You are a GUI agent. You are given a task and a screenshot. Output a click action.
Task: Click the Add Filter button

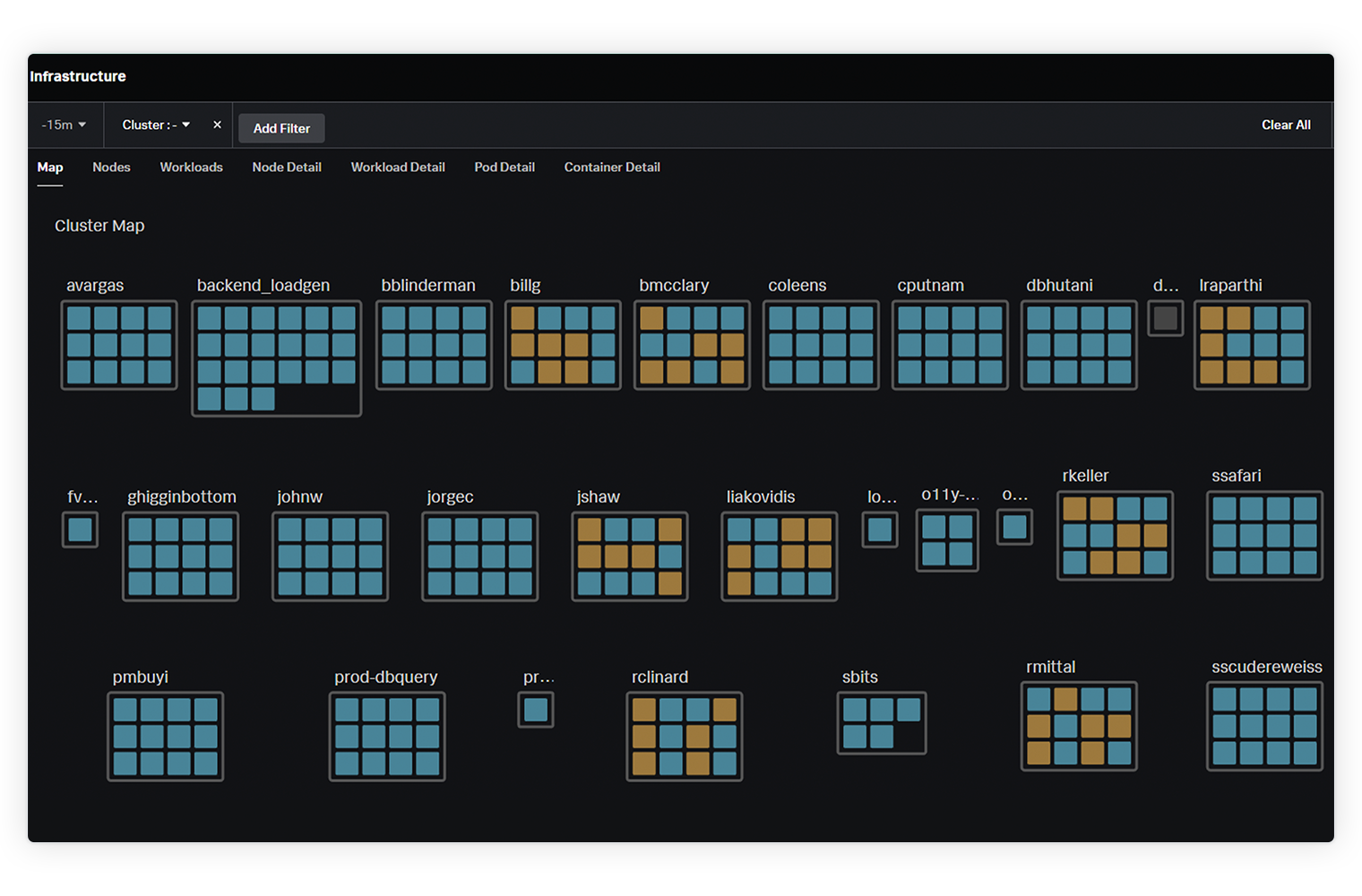click(281, 128)
